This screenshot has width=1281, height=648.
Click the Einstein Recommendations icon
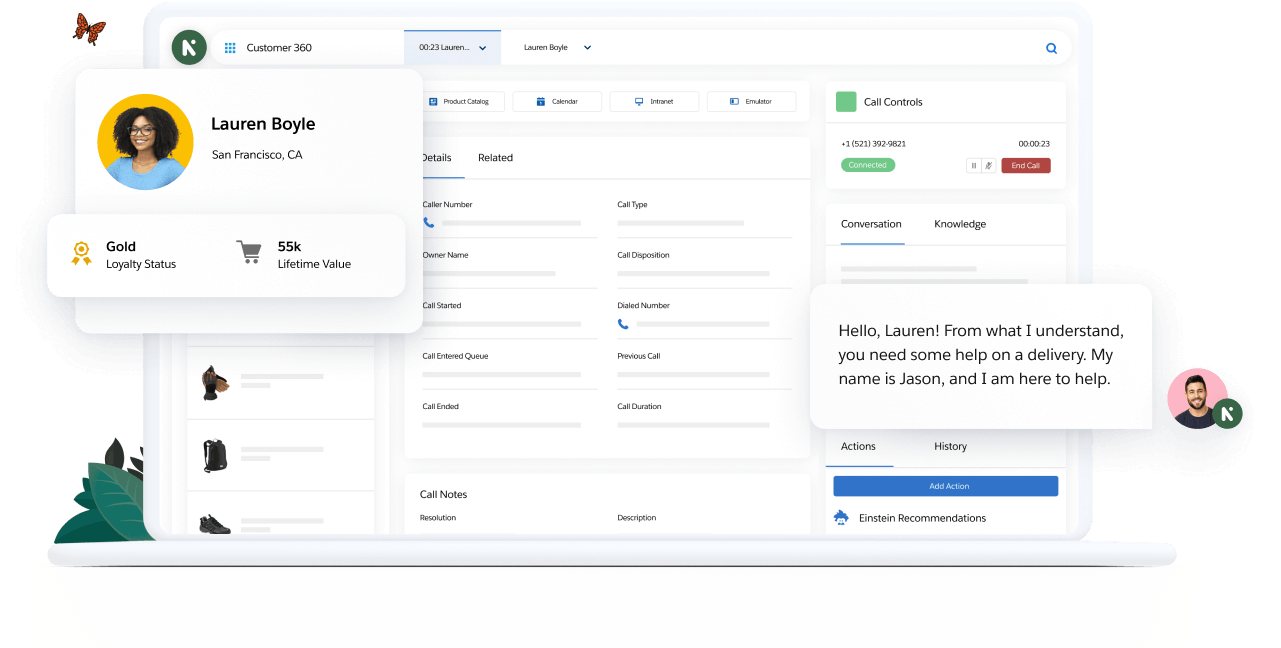[x=841, y=518]
